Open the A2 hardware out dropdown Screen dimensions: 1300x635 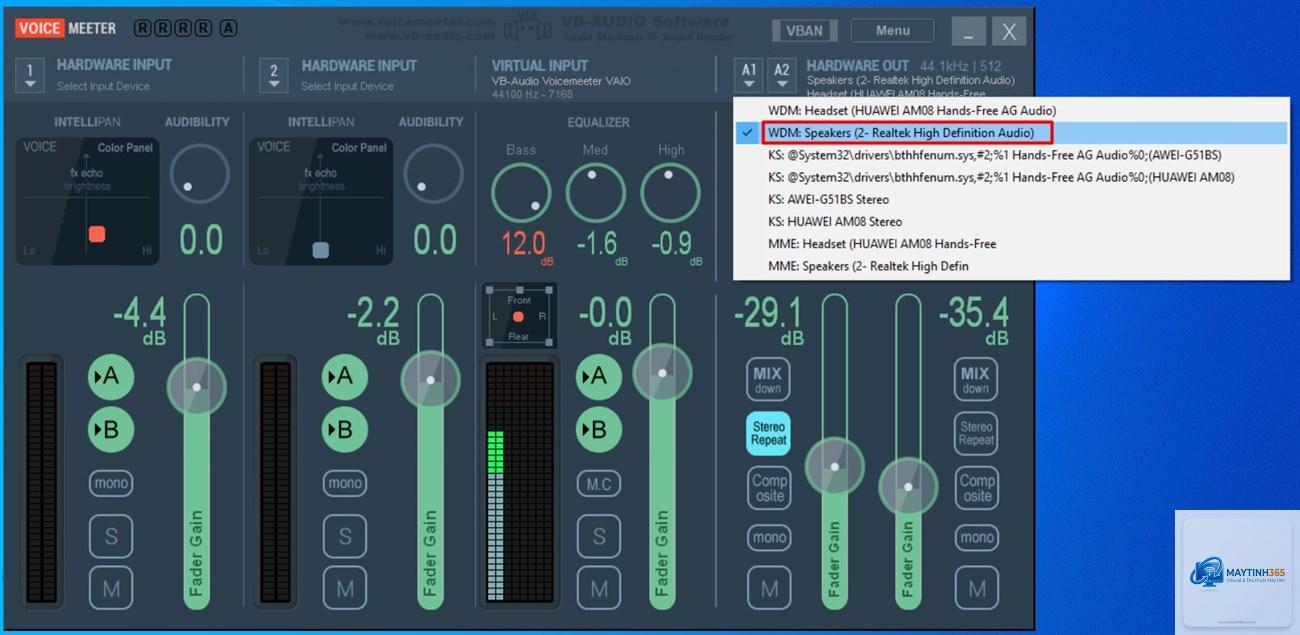pyautogui.click(x=782, y=75)
